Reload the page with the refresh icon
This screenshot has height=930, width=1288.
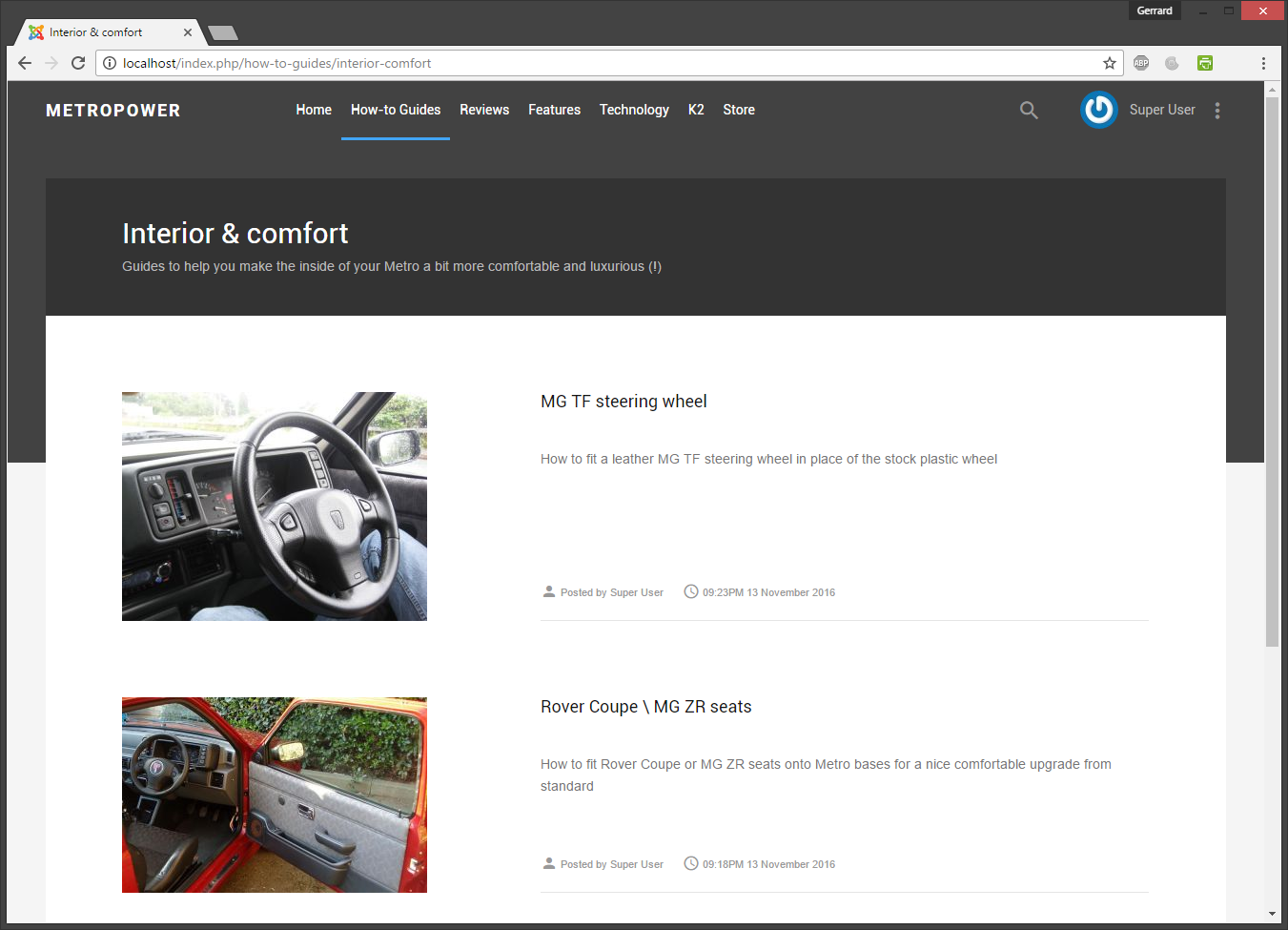78,63
